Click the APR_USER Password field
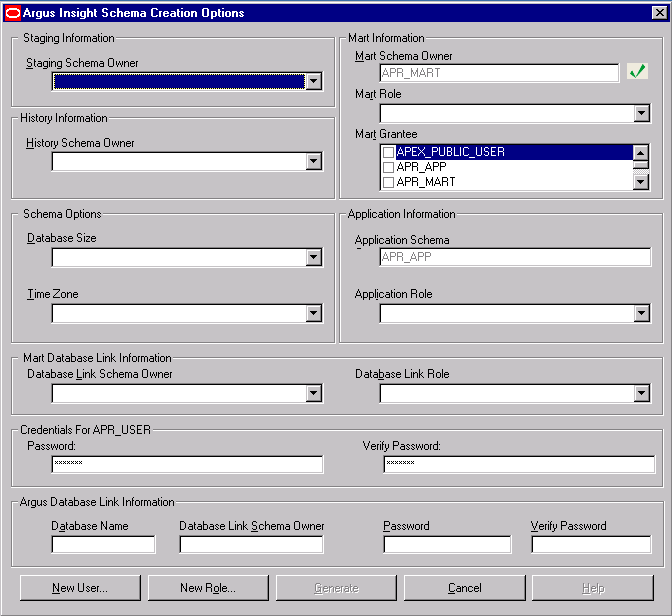The image size is (672, 616). [187, 464]
